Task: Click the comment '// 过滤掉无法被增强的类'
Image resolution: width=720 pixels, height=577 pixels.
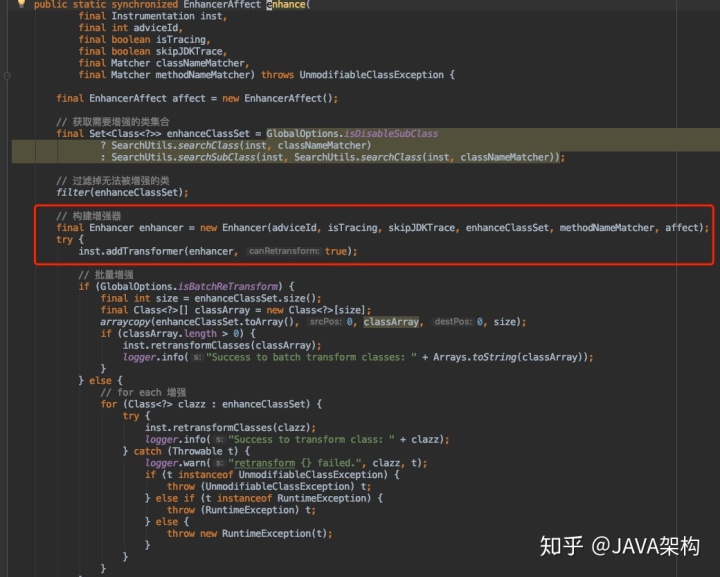Action: click(x=113, y=181)
